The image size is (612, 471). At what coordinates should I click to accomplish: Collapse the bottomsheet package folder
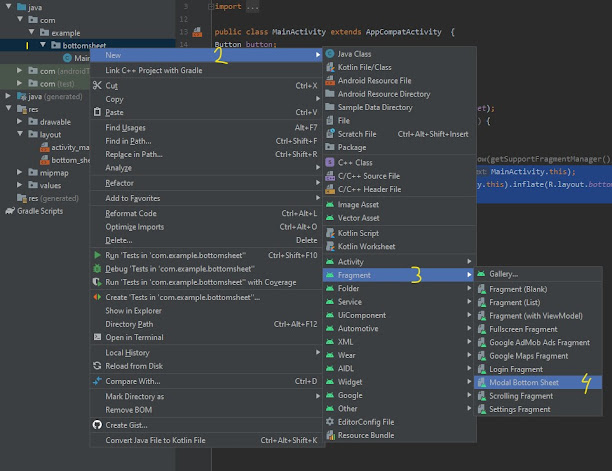(x=43, y=45)
